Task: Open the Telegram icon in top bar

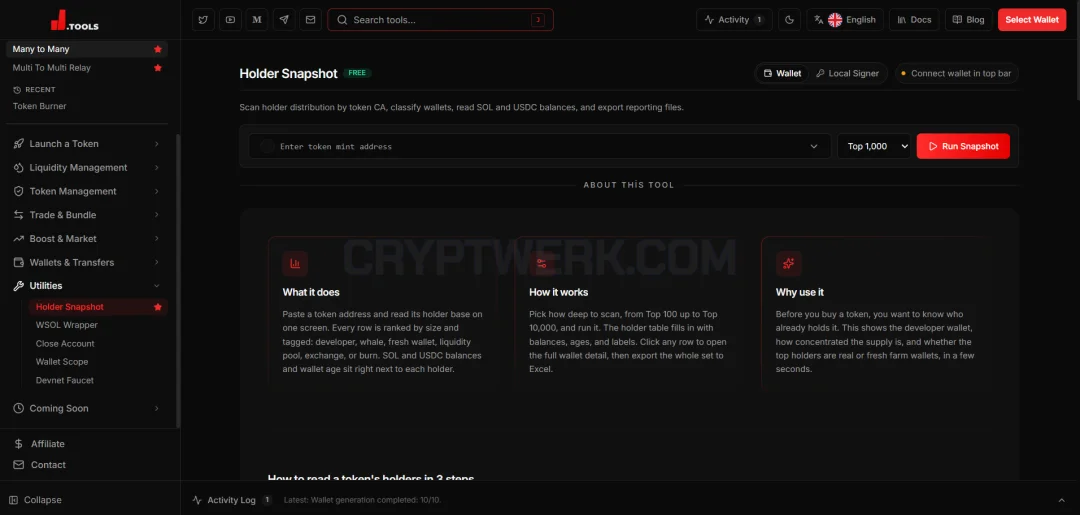Action: coord(284,19)
